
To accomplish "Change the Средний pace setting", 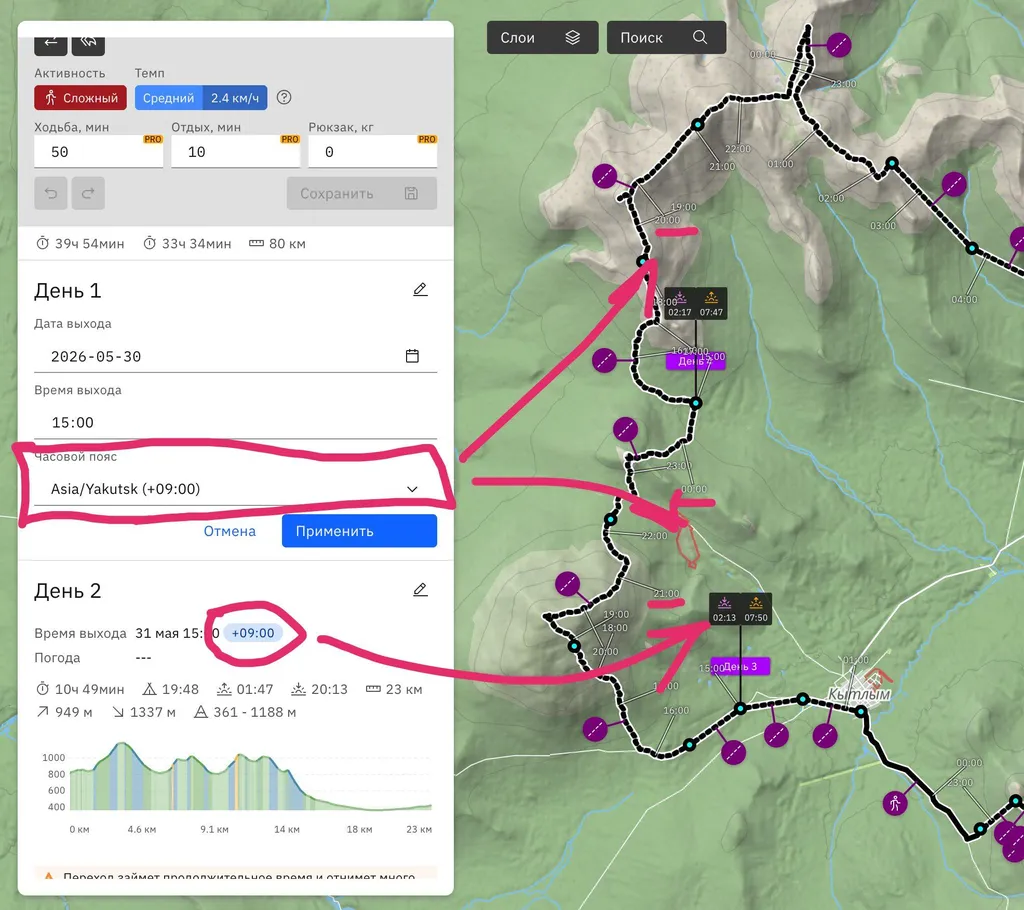I will (168, 98).
